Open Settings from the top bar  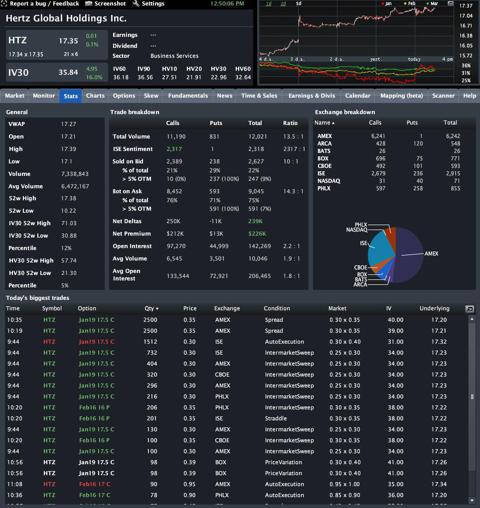coord(153,4)
